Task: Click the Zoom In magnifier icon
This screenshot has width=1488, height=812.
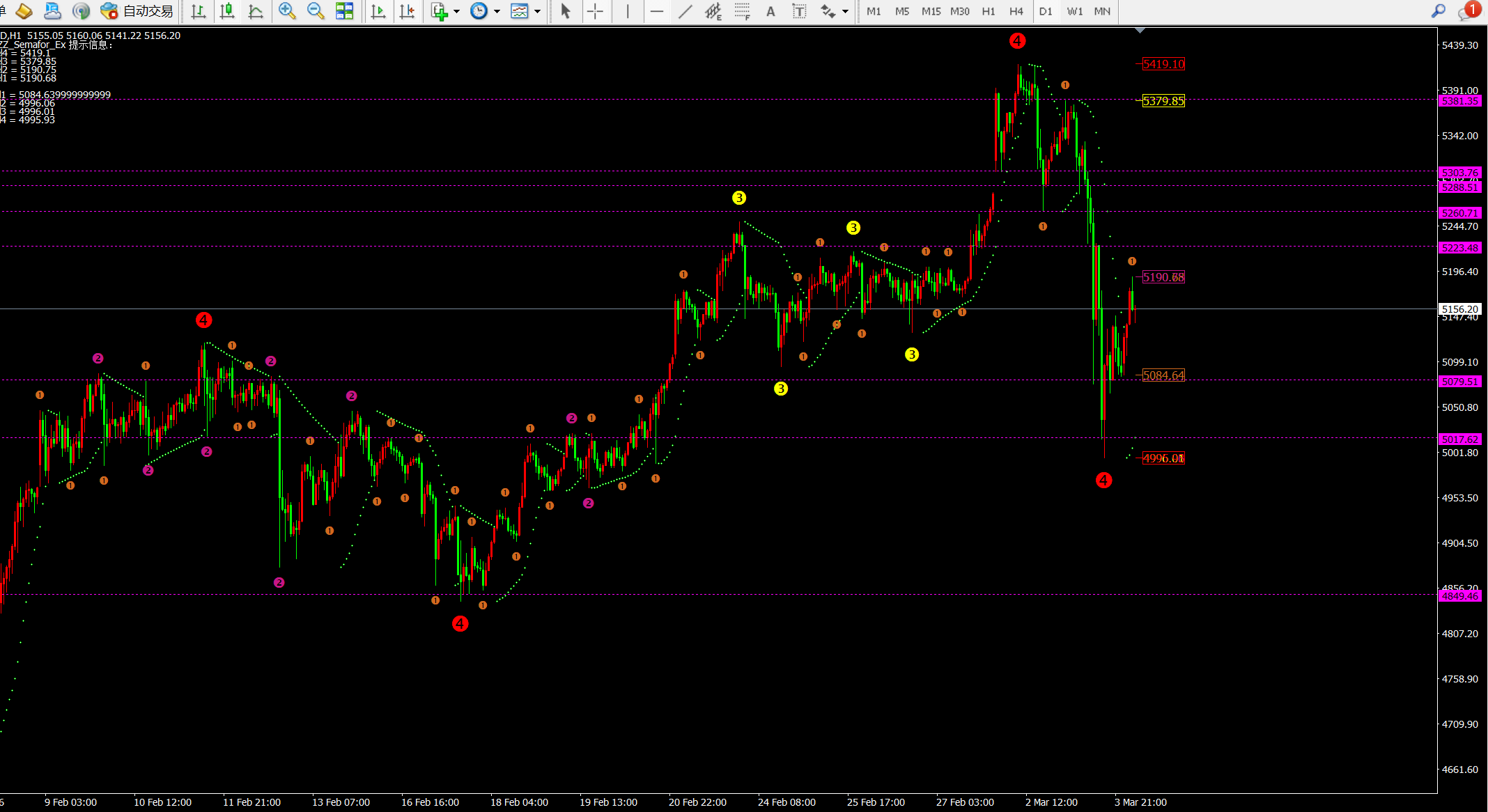Action: tap(286, 11)
